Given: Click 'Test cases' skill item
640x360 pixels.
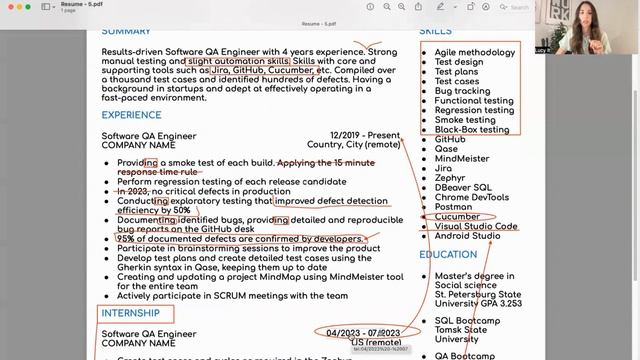Looking at the screenshot, I should 457,81.
